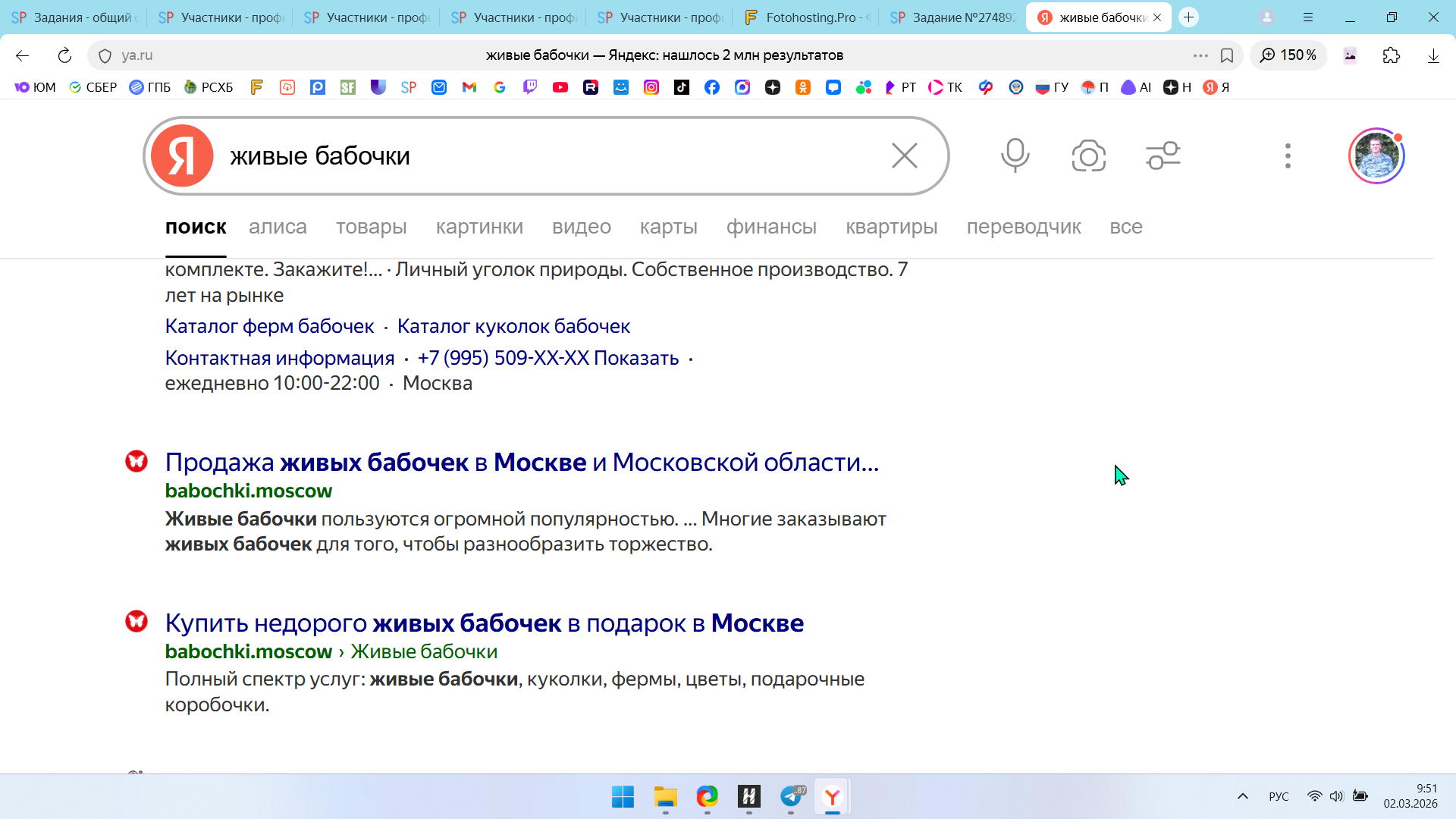1456x819 pixels.
Task: Click the microphone voice search icon
Action: click(x=1015, y=155)
